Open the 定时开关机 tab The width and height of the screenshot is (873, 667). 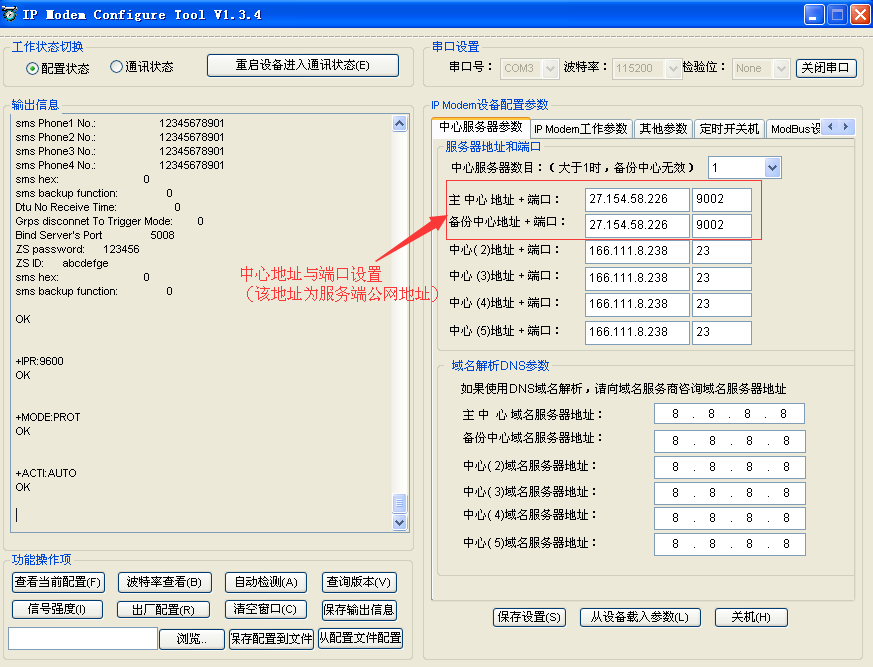point(730,129)
